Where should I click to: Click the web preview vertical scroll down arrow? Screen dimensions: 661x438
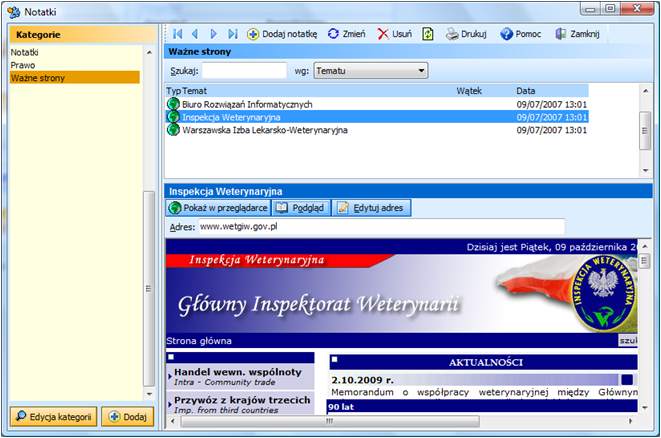(645, 408)
